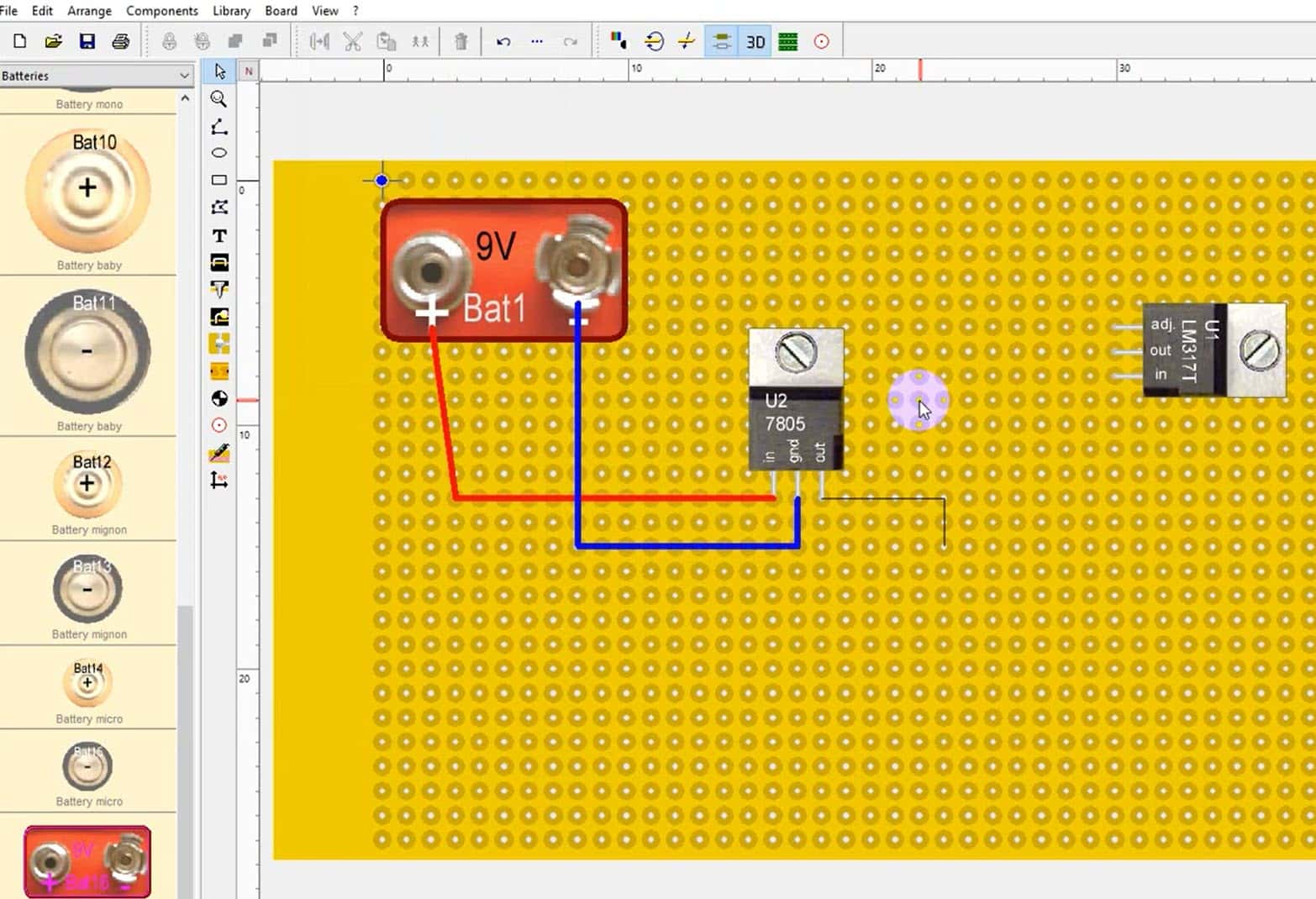Activate the magnifier zoom tool
The image size is (1316, 899).
218,99
